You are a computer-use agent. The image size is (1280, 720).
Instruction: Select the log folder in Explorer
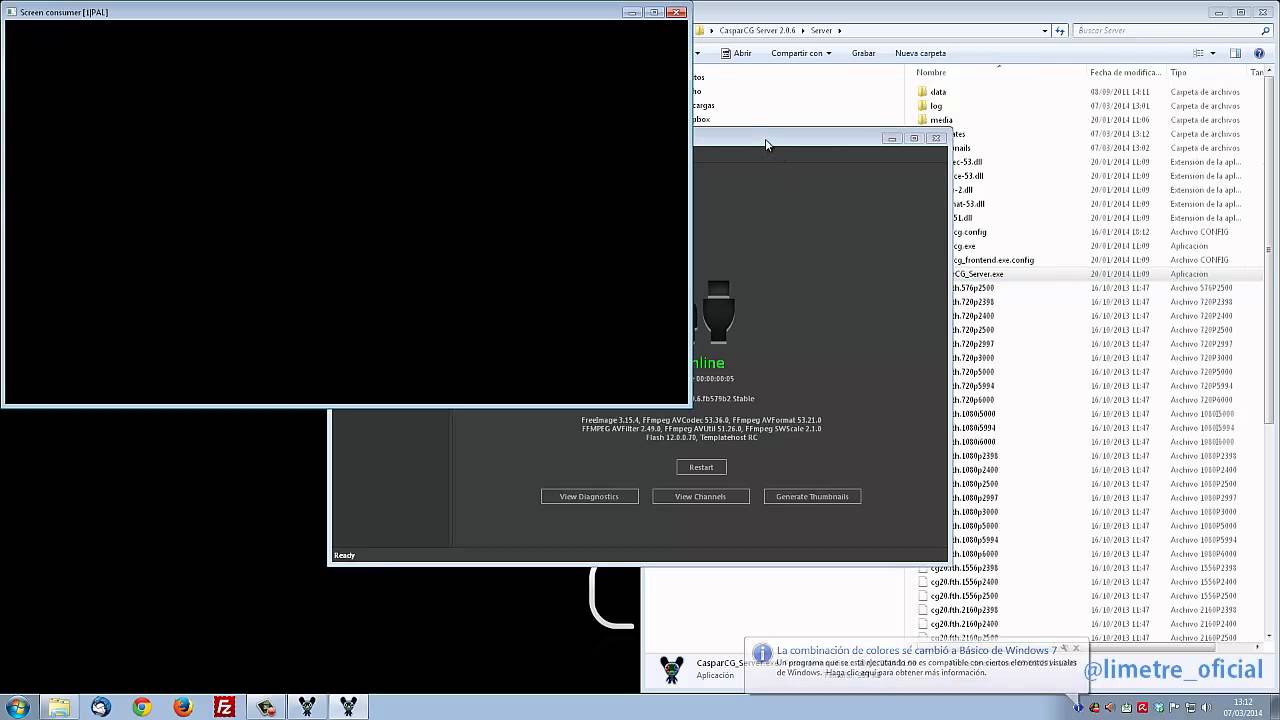[x=936, y=106]
